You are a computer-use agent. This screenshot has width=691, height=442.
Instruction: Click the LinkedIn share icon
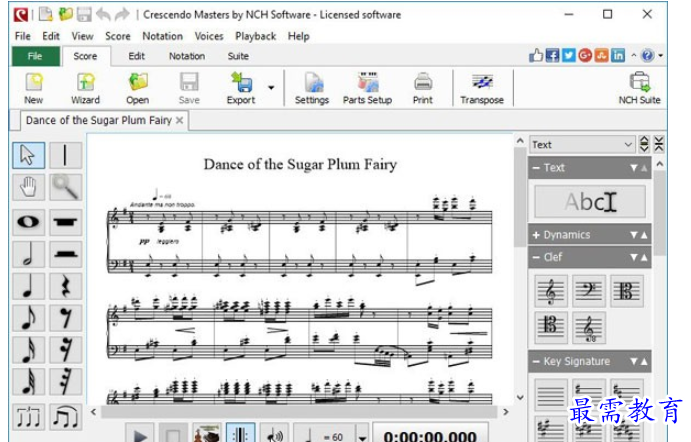click(x=618, y=56)
